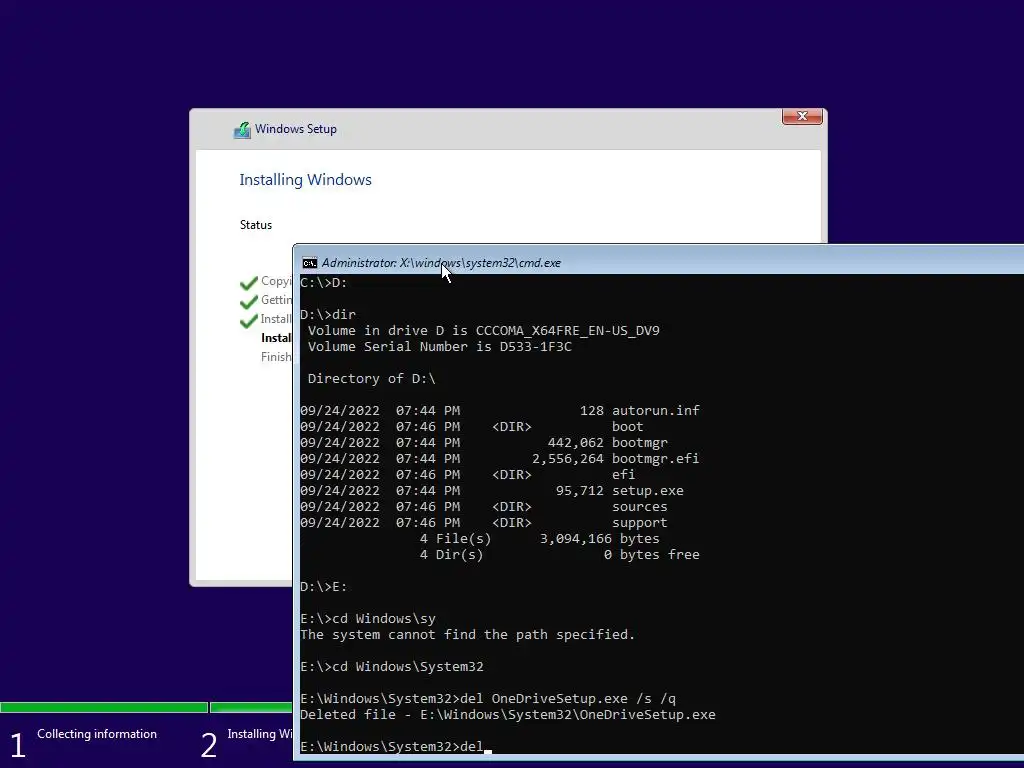Click the green checkmark beside Copying step

(249, 283)
